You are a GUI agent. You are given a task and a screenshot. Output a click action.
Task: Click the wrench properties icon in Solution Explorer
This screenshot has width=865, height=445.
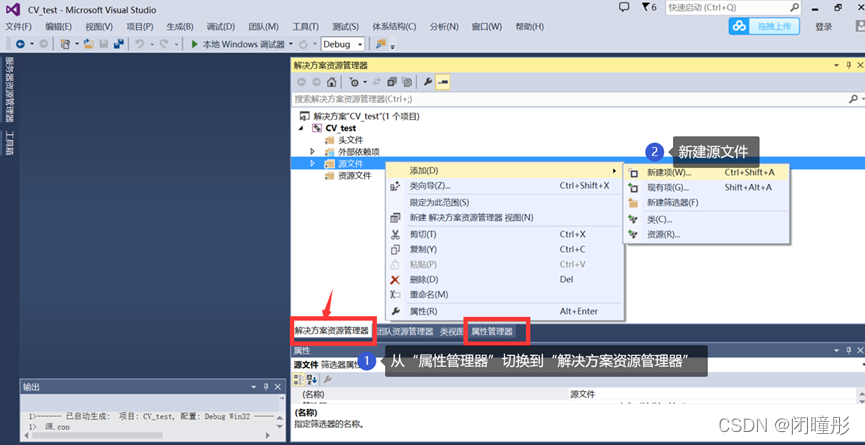pyautogui.click(x=427, y=82)
